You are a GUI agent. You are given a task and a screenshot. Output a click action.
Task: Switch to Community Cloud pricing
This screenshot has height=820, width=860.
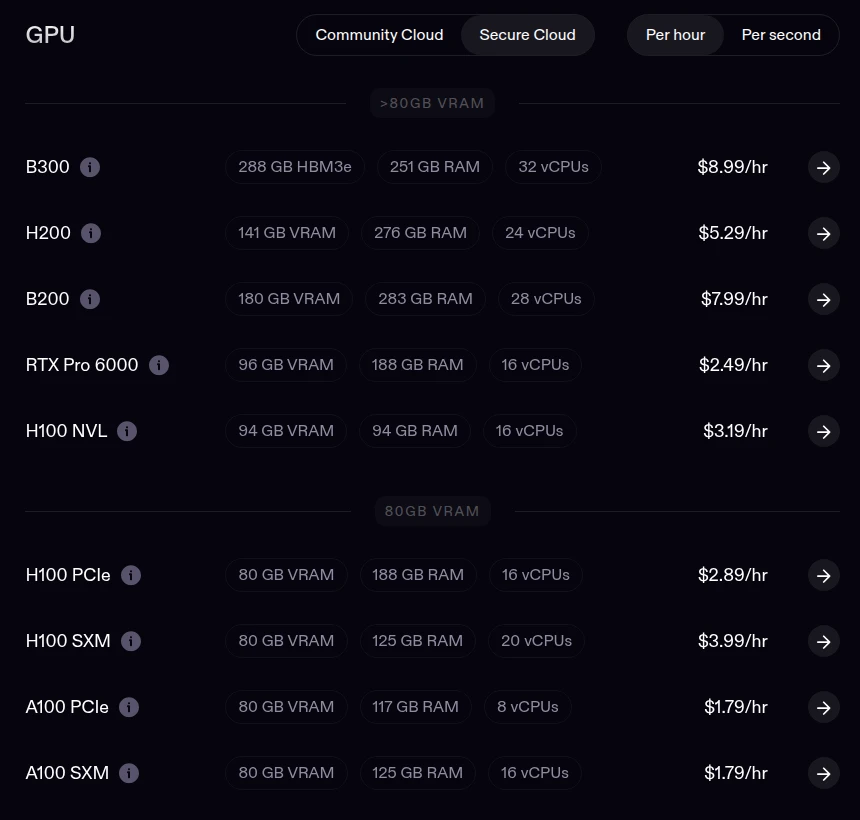(379, 35)
